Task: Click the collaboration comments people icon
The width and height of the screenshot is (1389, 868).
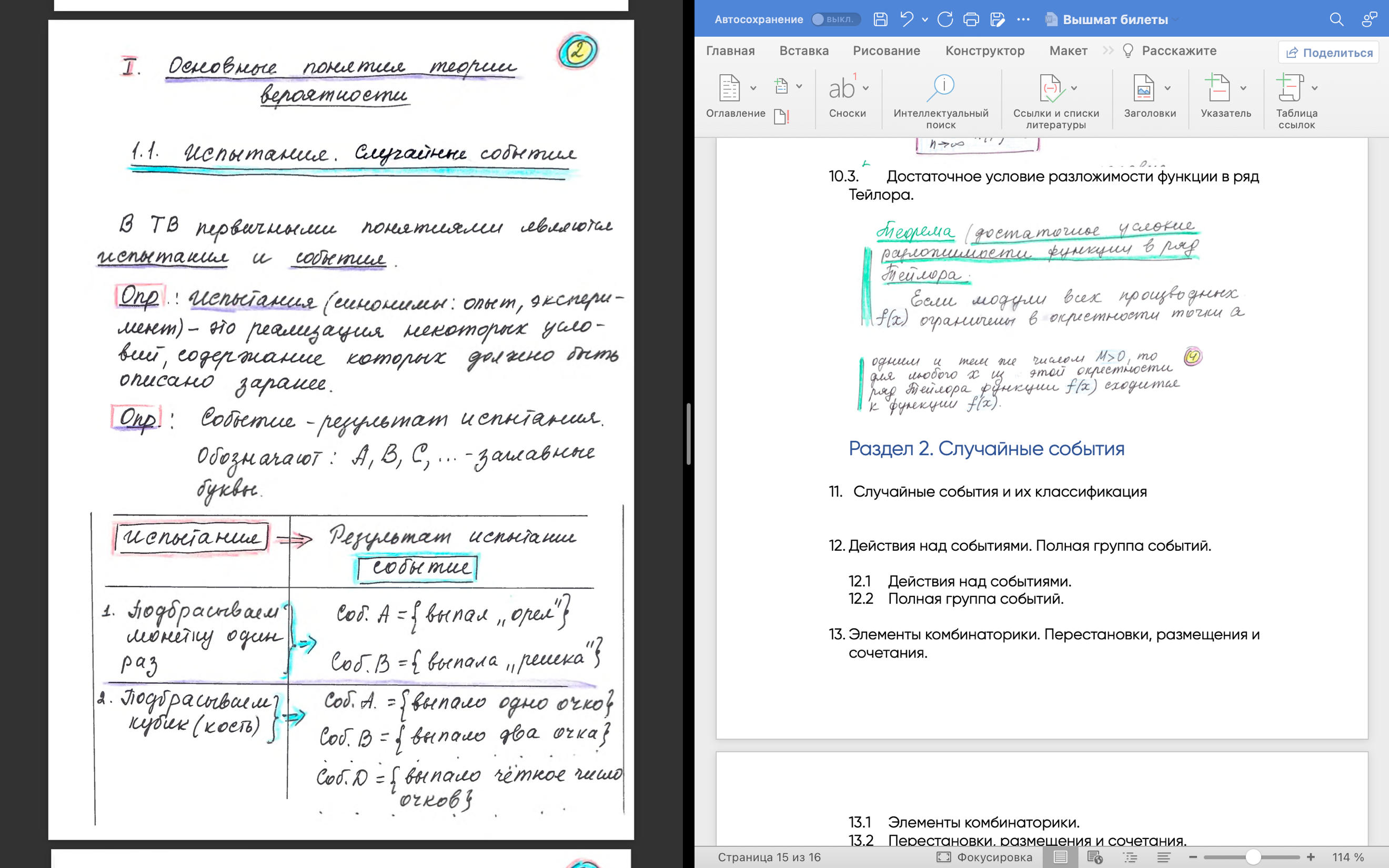Action: 1370,19
